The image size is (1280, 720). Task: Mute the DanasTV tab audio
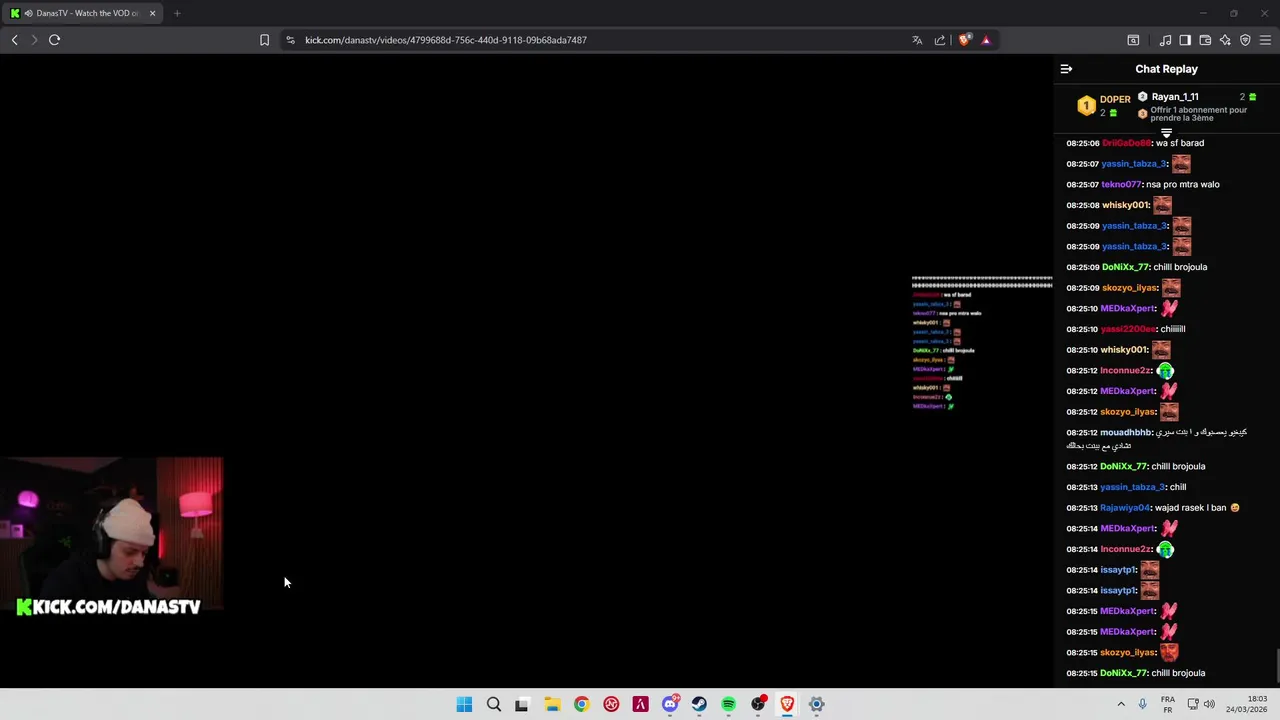pos(28,13)
